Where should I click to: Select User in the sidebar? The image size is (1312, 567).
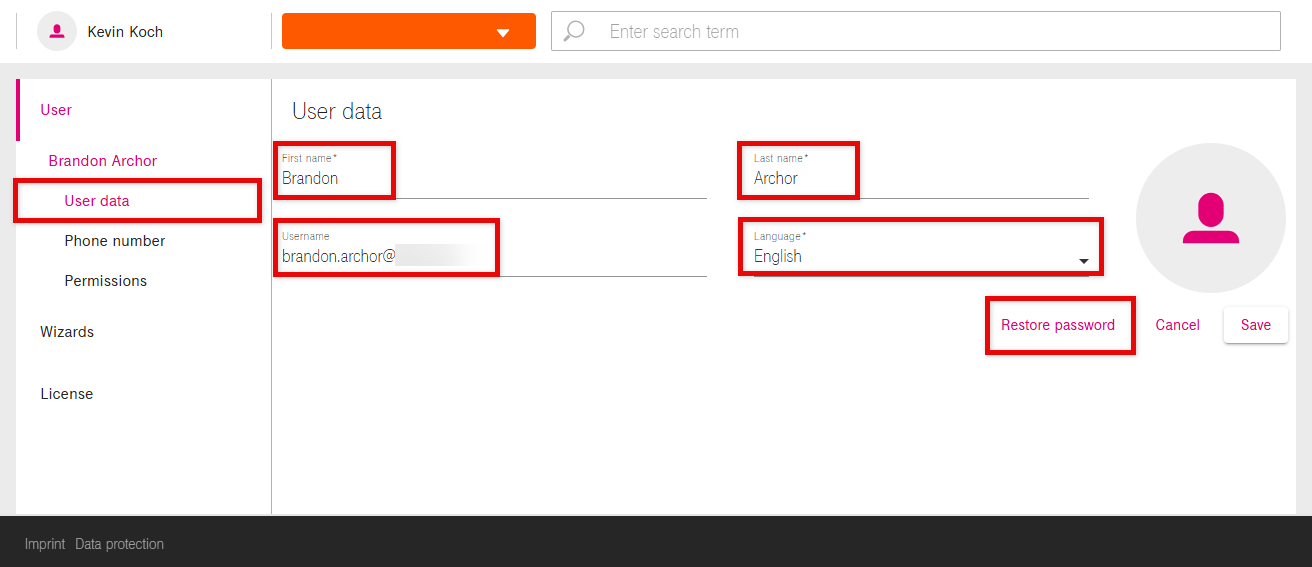pos(56,110)
